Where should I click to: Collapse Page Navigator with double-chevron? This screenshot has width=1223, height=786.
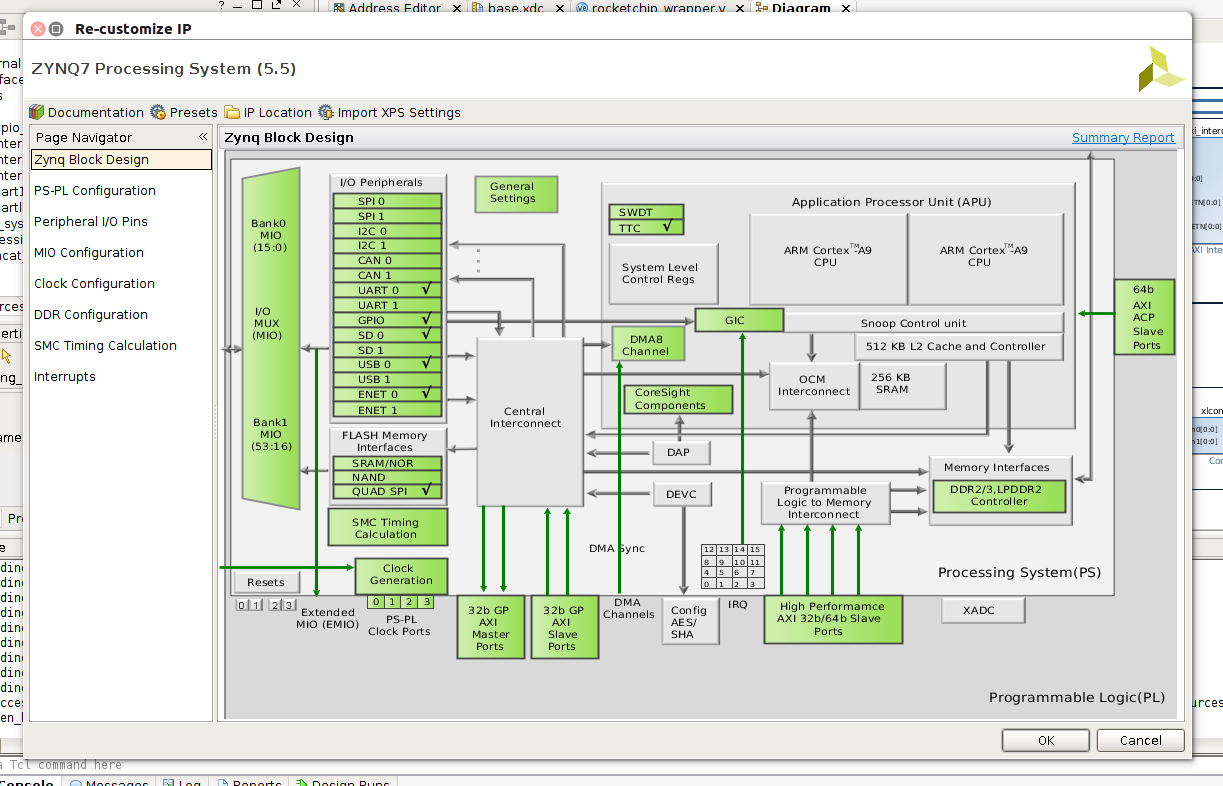coord(202,137)
